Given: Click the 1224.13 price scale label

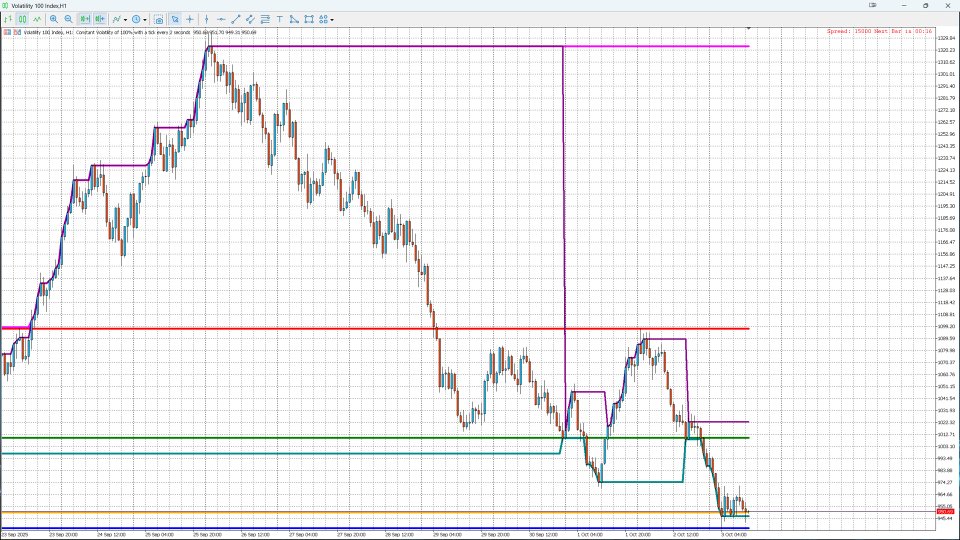Looking at the screenshot, I should click(946, 170).
